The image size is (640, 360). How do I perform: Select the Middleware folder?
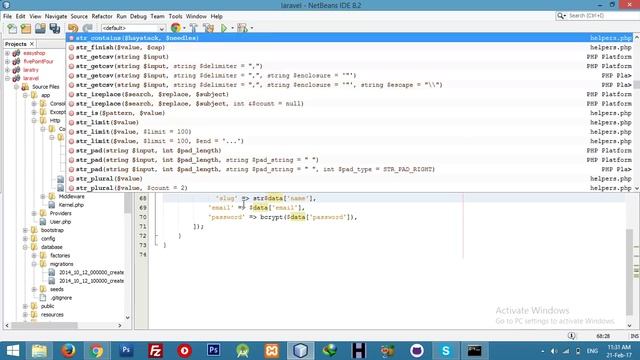pyautogui.click(x=71, y=196)
